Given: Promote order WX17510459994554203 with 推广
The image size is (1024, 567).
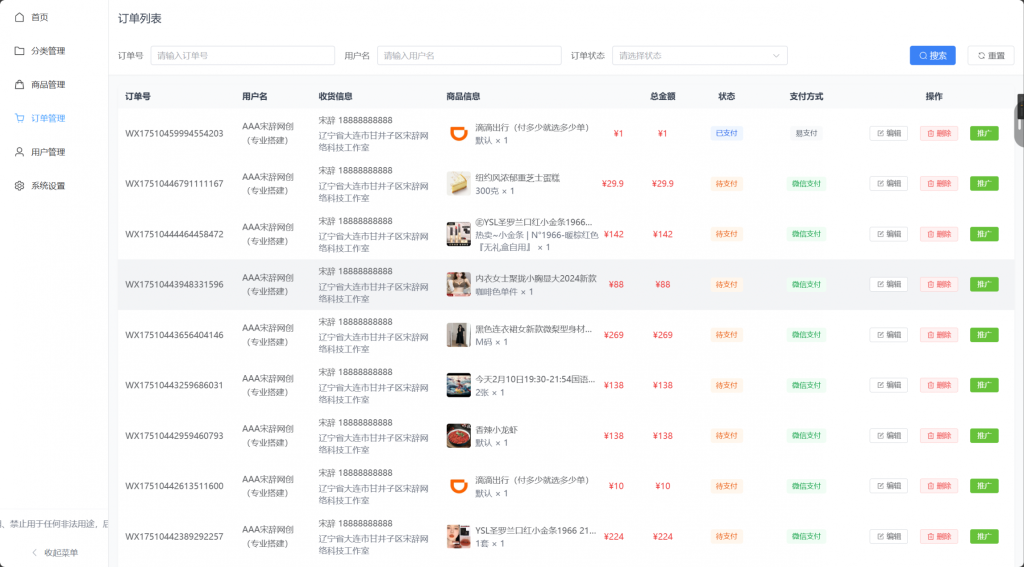Looking at the screenshot, I should coord(984,133).
